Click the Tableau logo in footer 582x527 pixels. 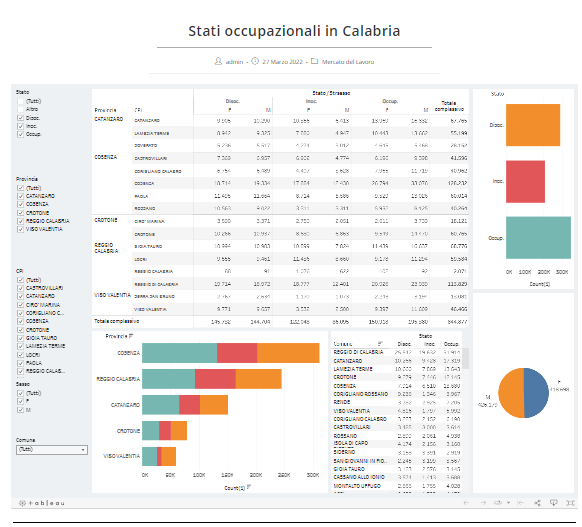tap(42, 503)
